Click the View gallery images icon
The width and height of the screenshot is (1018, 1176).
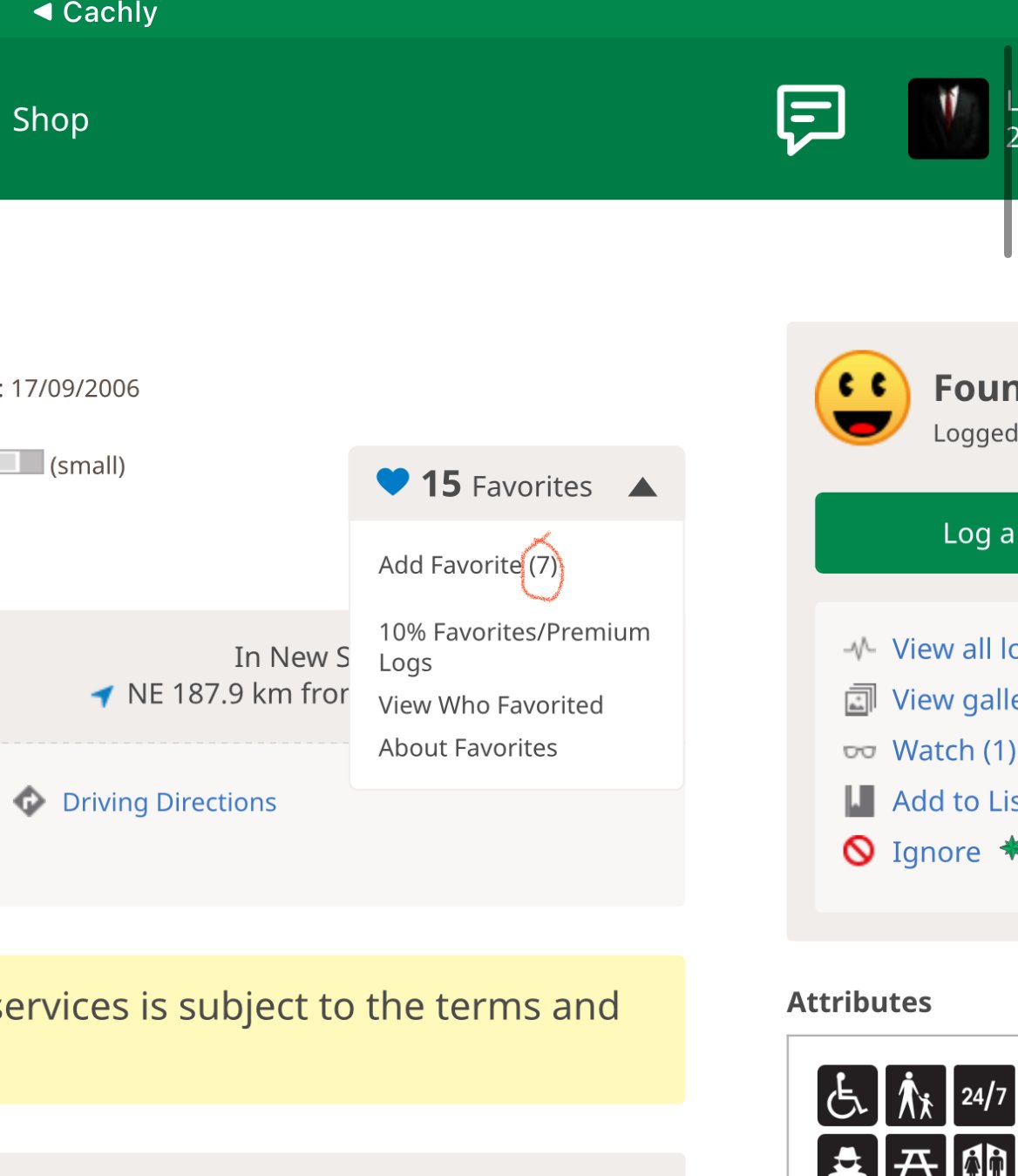coord(859,700)
